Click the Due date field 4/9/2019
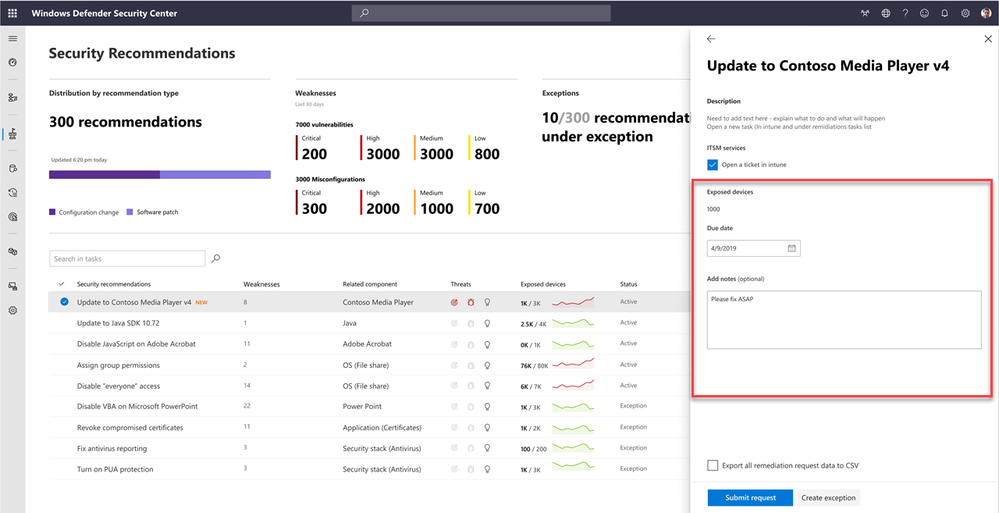The image size is (999, 513). coord(754,249)
